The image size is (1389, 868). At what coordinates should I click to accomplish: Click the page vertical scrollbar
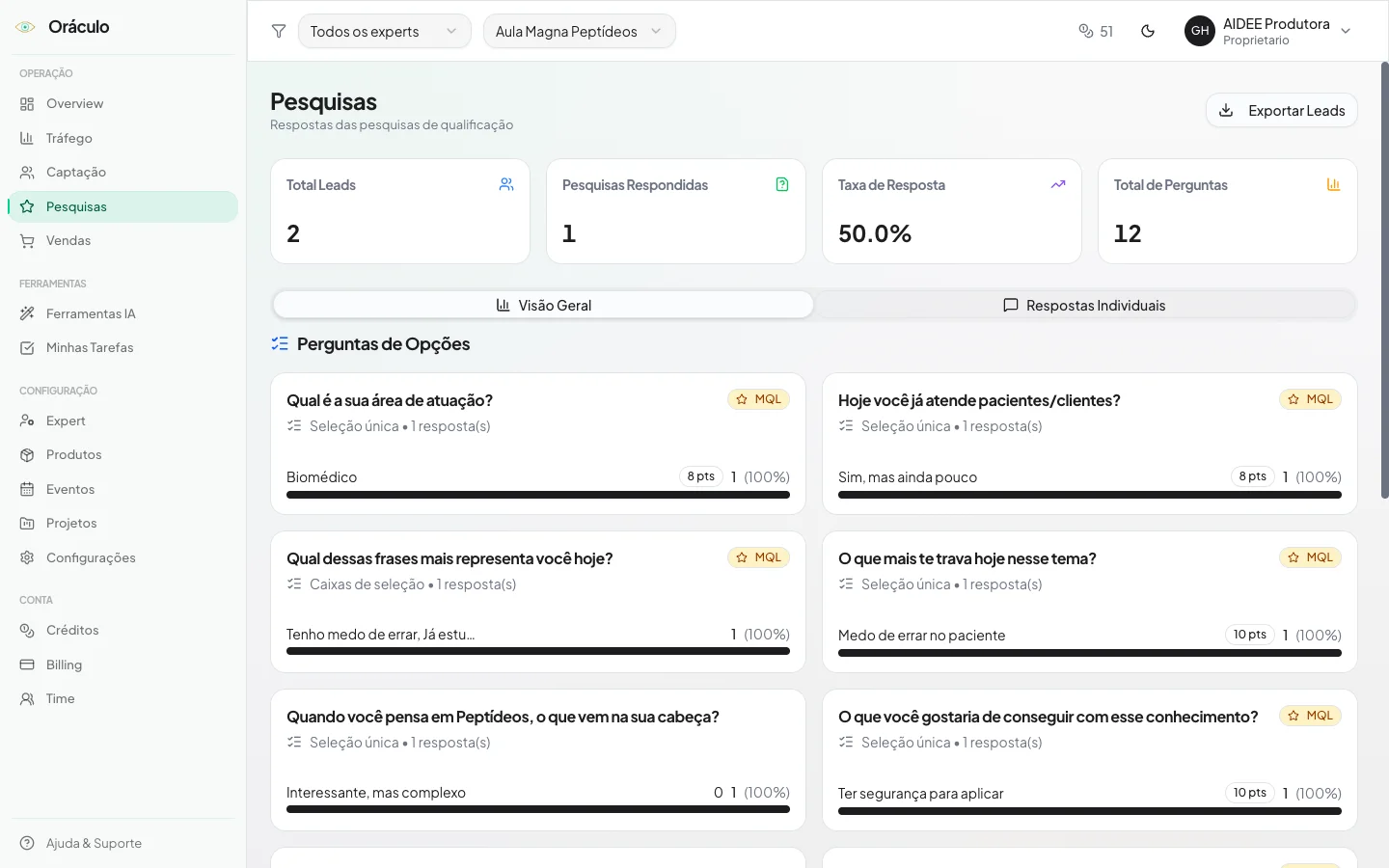point(1385,280)
